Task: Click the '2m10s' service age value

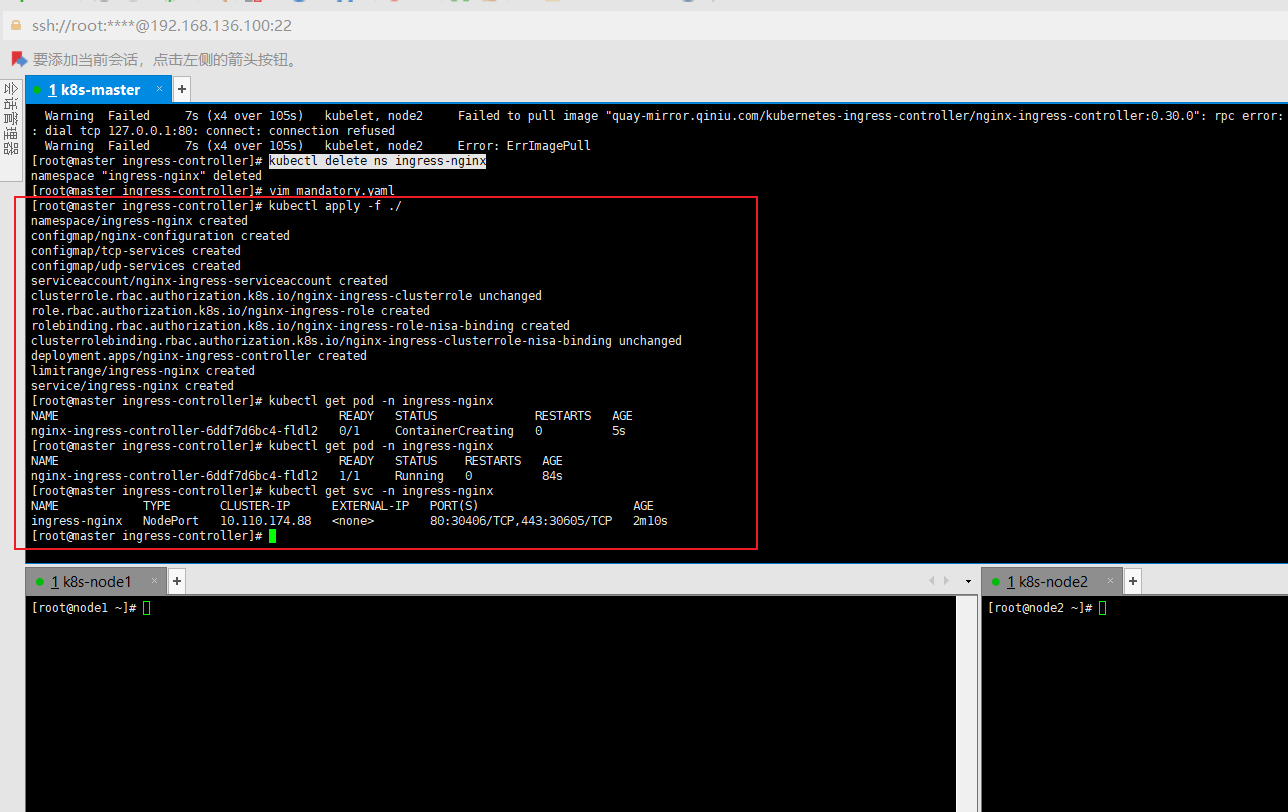Action: tap(650, 521)
